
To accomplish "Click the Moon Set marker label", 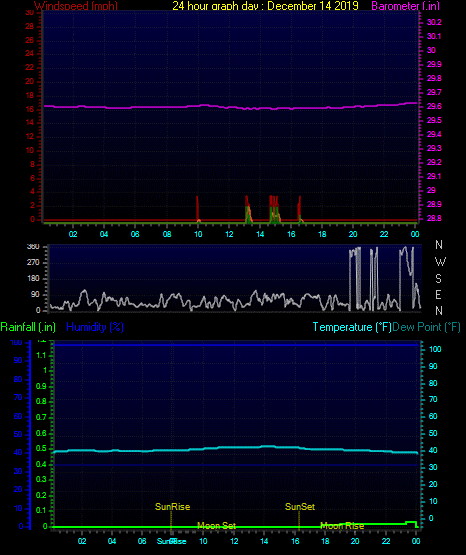I will pos(216,526).
